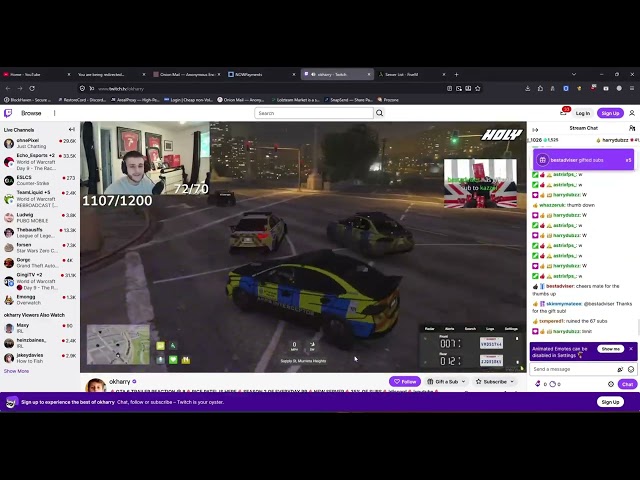This screenshot has height=480, width=640.
Task: Click the Sign Up button in top navigation
Action: 610,113
